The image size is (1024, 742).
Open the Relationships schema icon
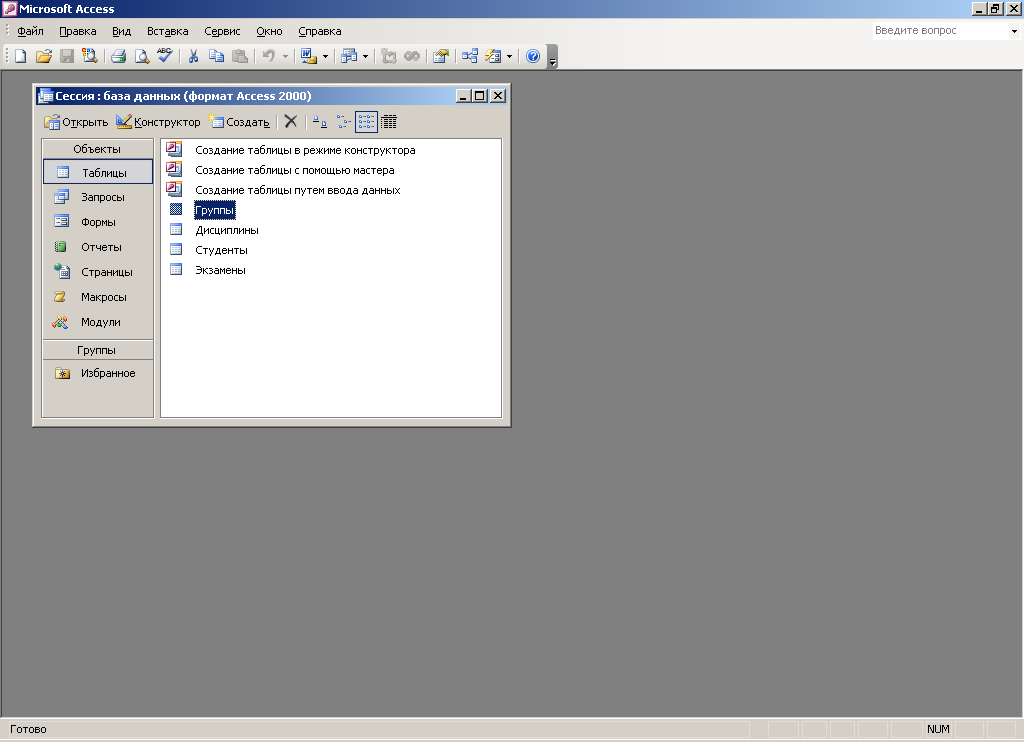pyautogui.click(x=470, y=56)
